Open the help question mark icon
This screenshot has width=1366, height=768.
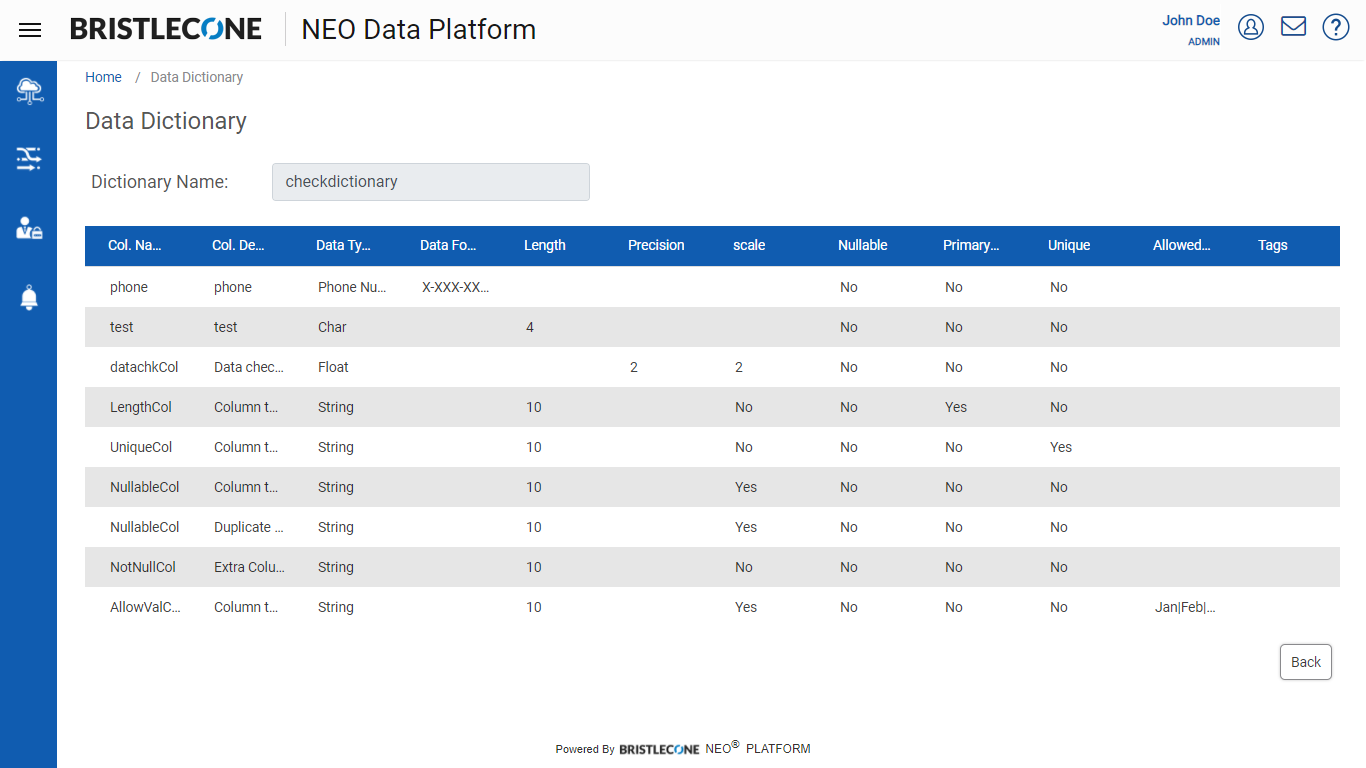pyautogui.click(x=1336, y=27)
